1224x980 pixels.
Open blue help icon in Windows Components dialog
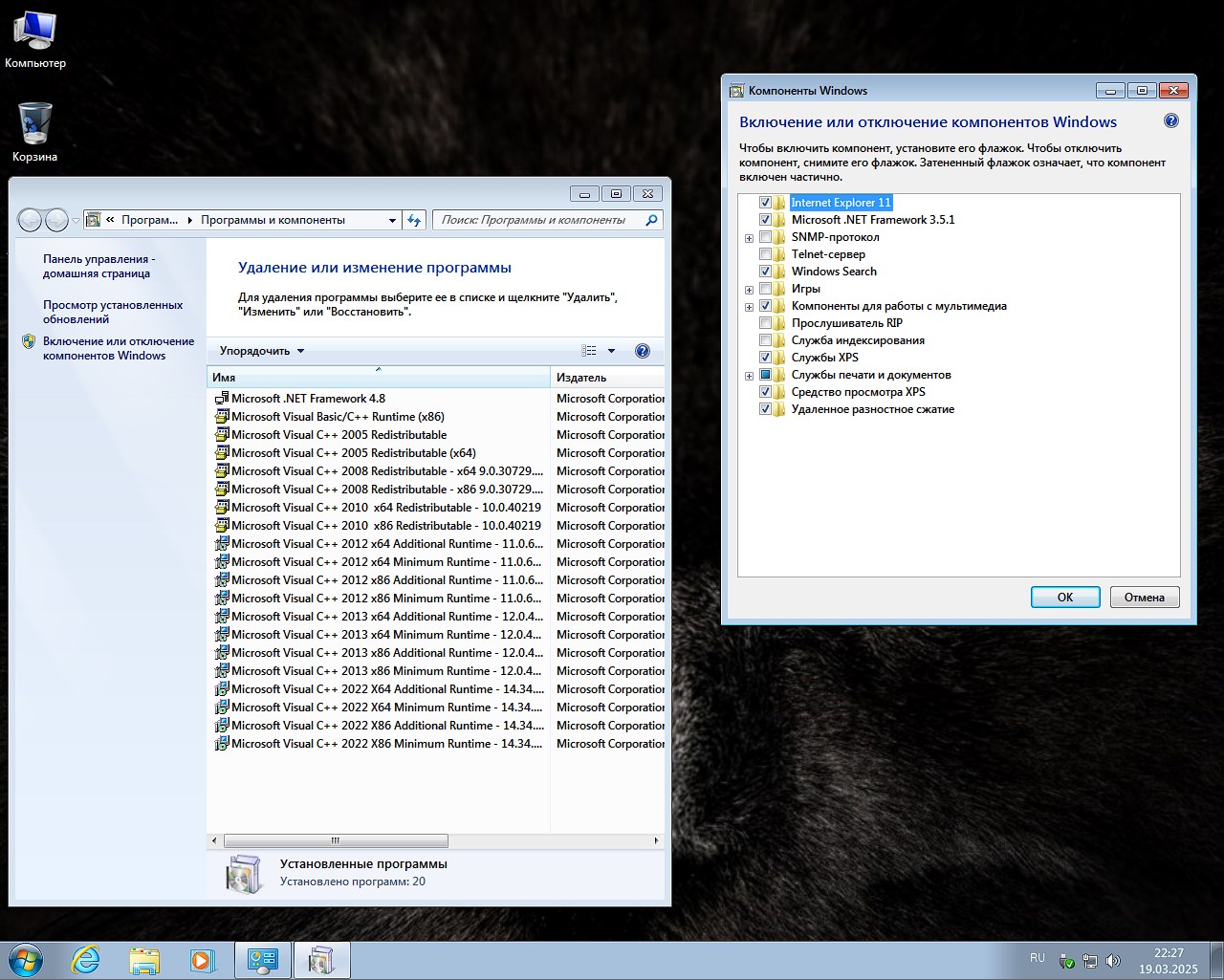1171,121
